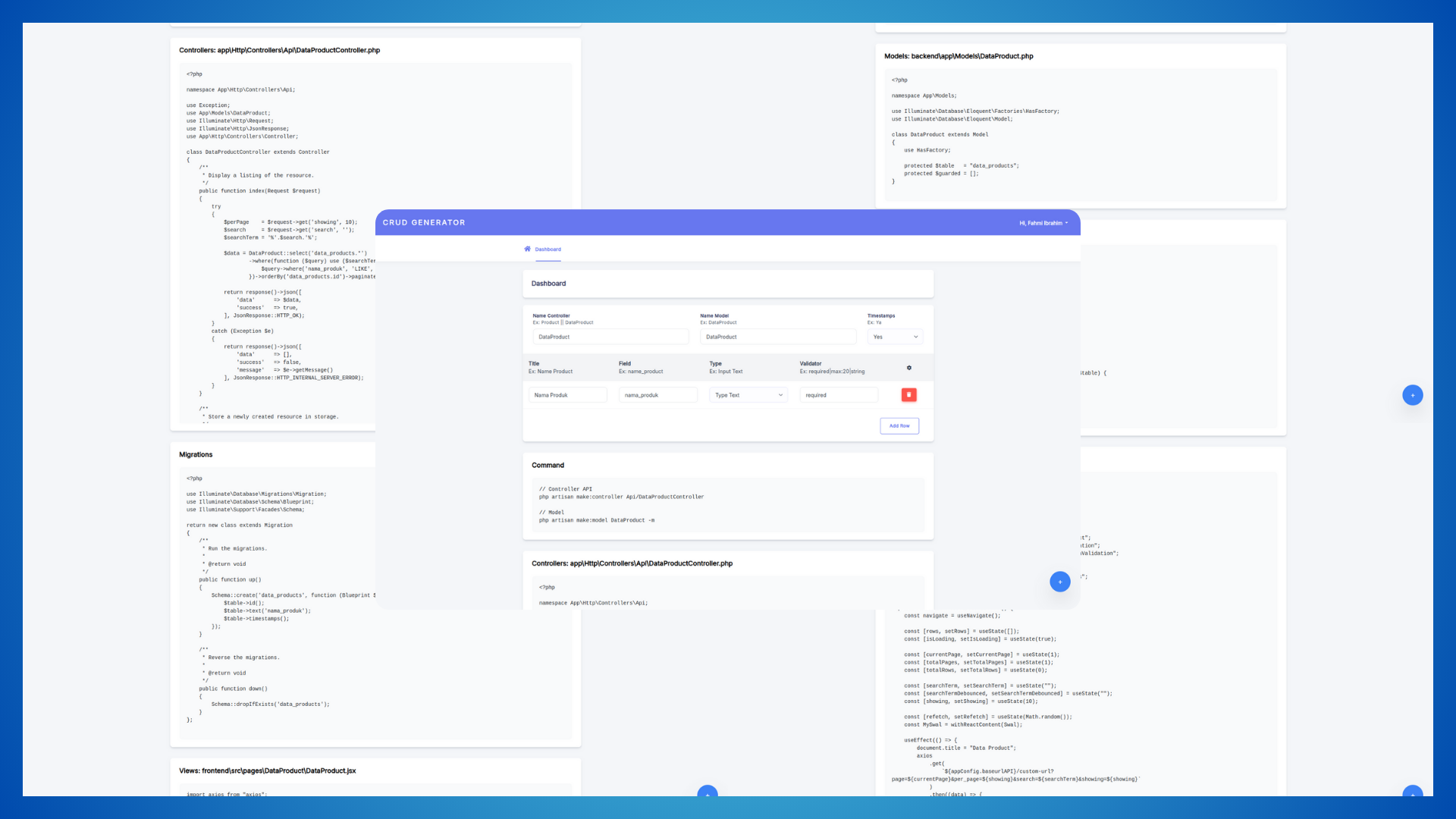
Task: Click the plus button at the bottom right corner
Action: coord(1412,791)
